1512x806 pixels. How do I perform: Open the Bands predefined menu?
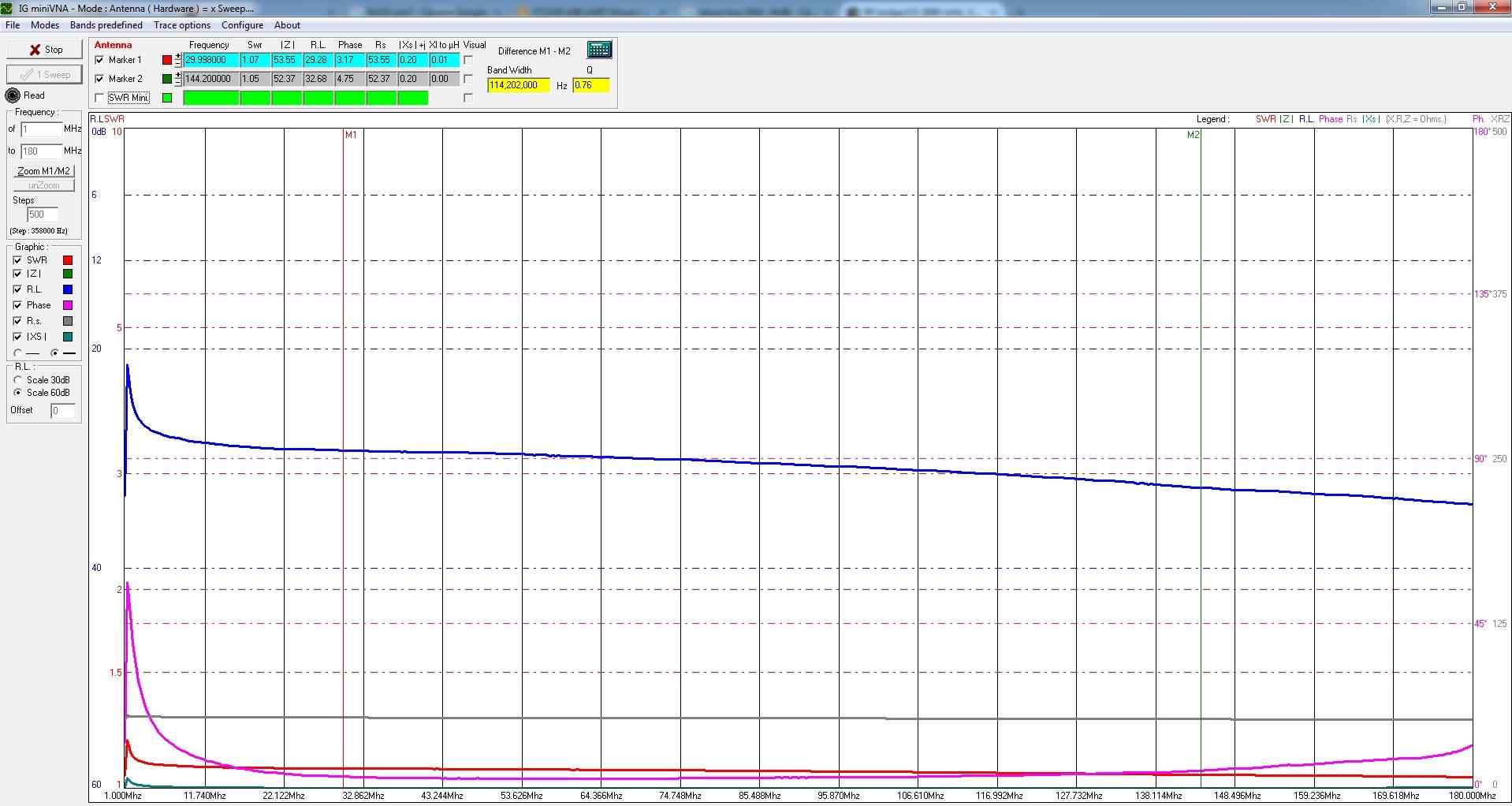point(106,25)
